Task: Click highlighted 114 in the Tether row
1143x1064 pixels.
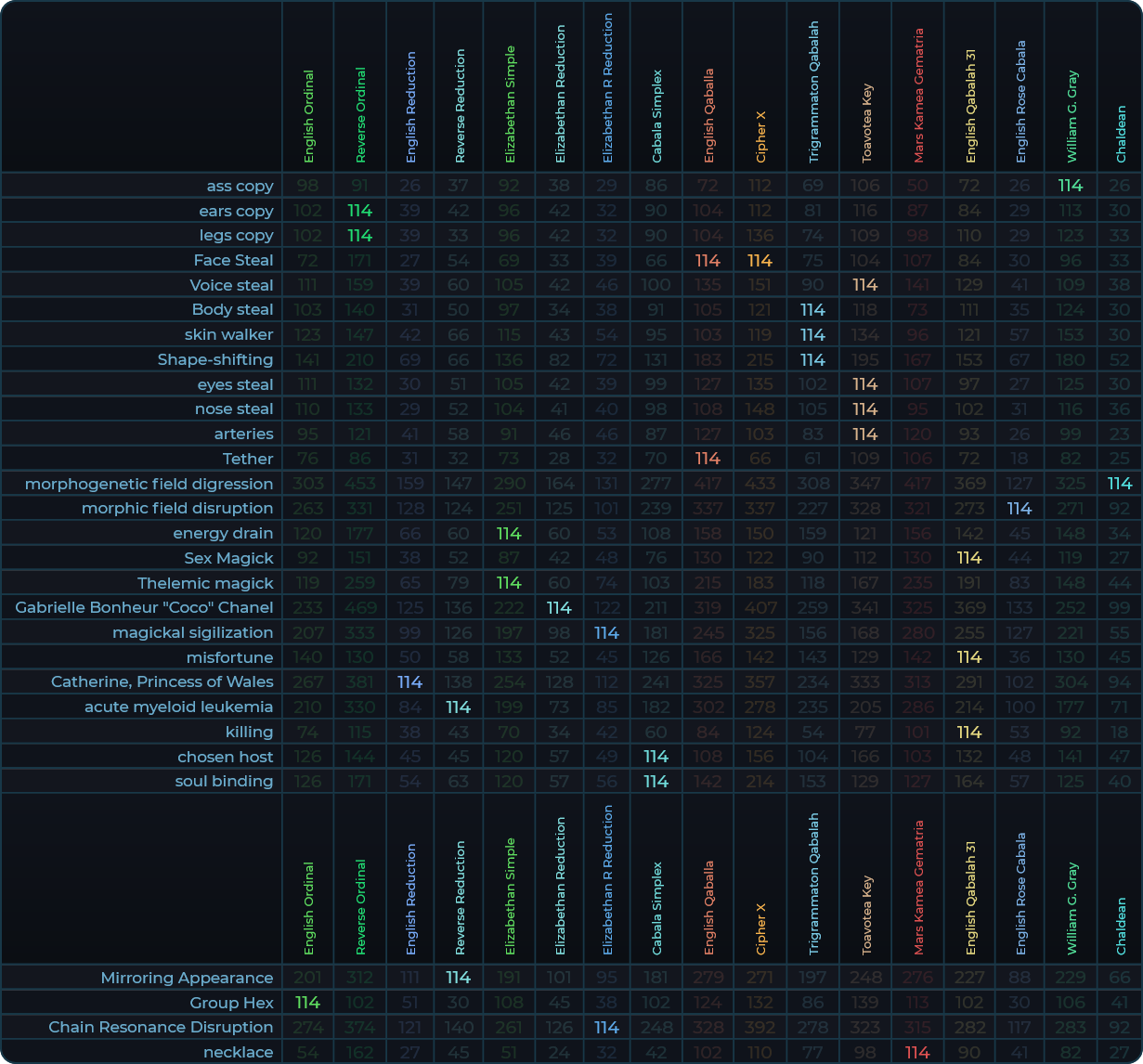Action: coord(708,459)
